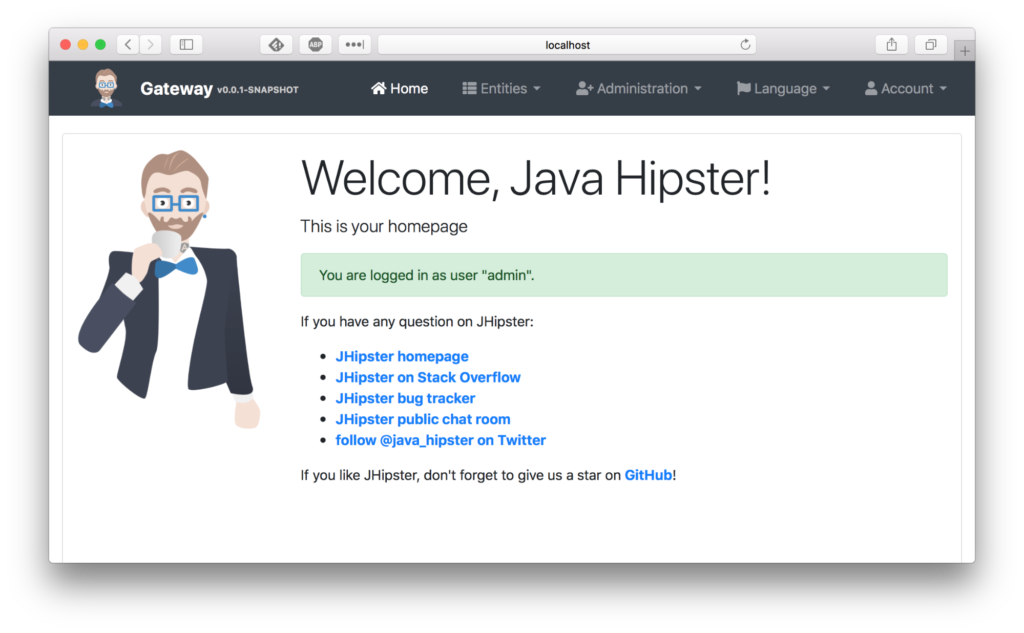Select Home in the navigation bar
The width and height of the screenshot is (1024, 633).
[x=398, y=88]
